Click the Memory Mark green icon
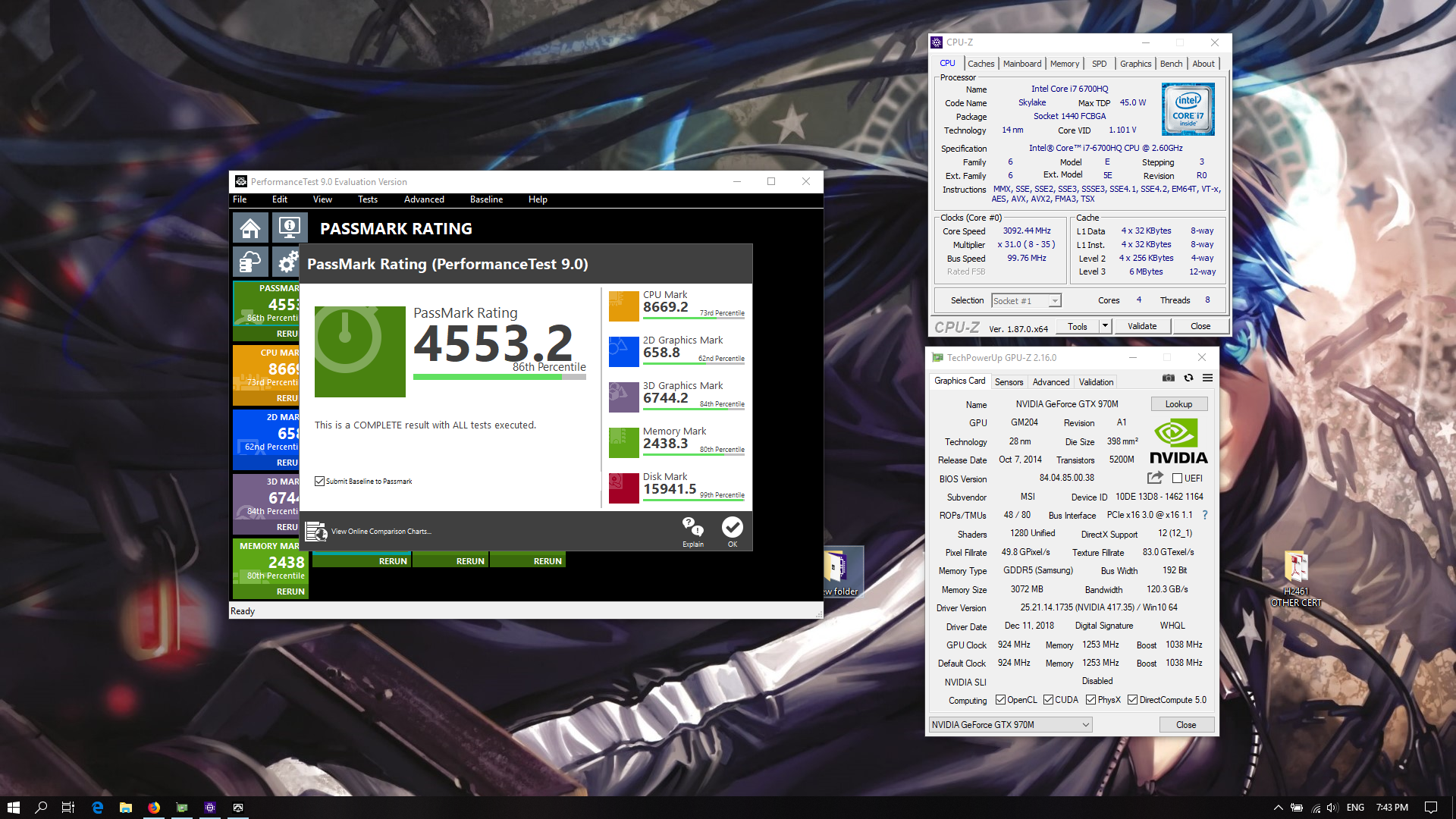Viewport: 1456px width, 819px height. pyautogui.click(x=623, y=443)
